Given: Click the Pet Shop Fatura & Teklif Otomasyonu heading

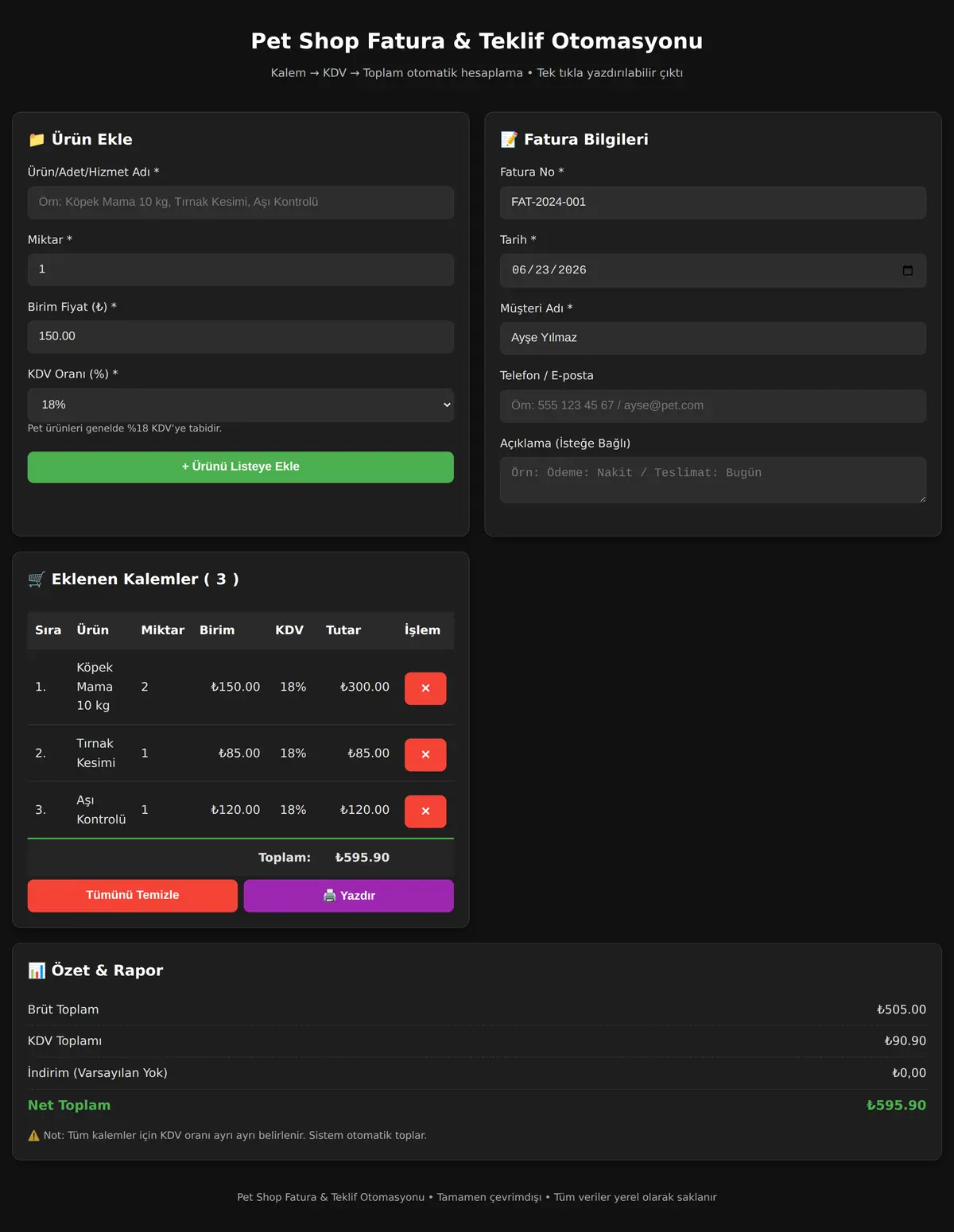Looking at the screenshot, I should pyautogui.click(x=477, y=41).
